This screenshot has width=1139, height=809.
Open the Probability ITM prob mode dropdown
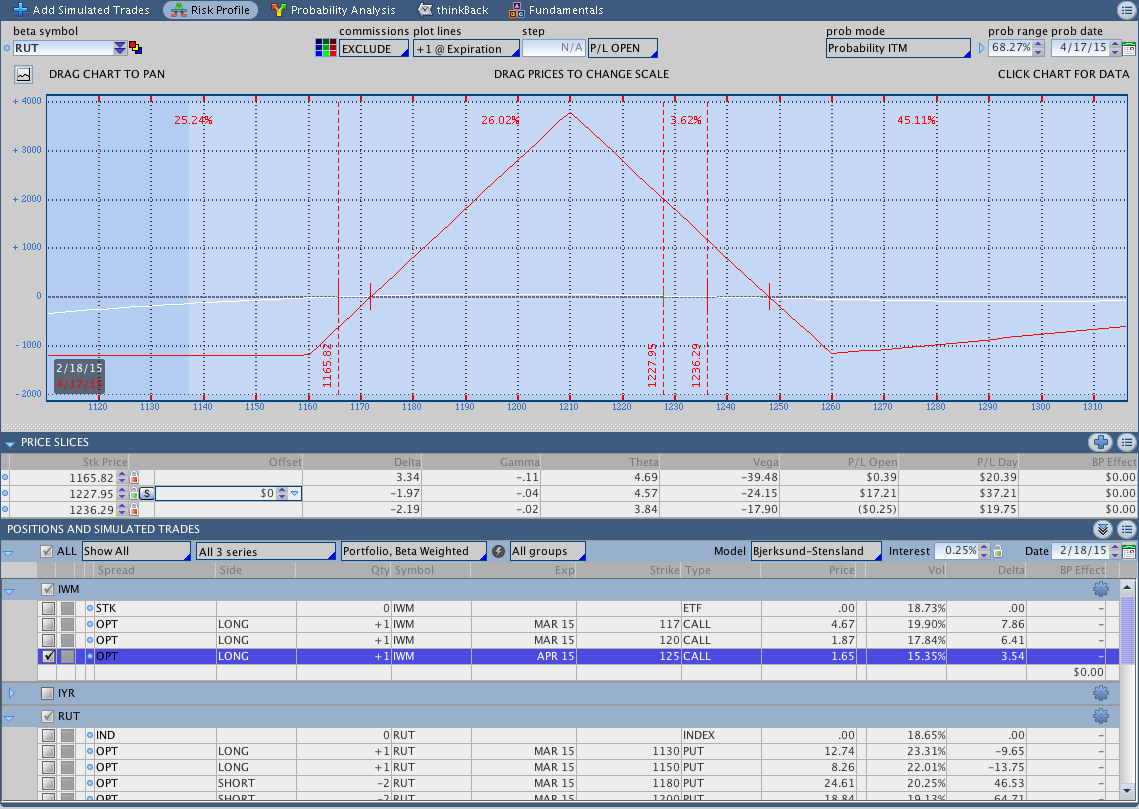point(898,48)
